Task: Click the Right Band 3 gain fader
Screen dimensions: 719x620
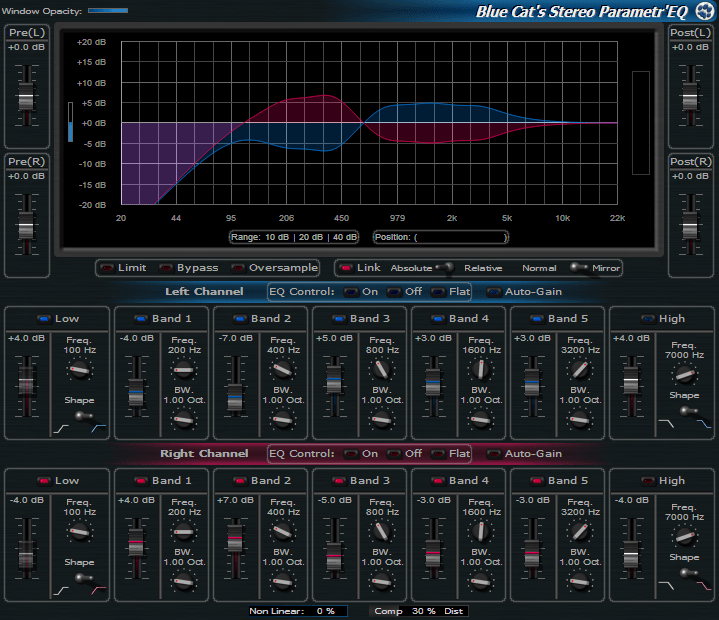Action: pos(334,556)
